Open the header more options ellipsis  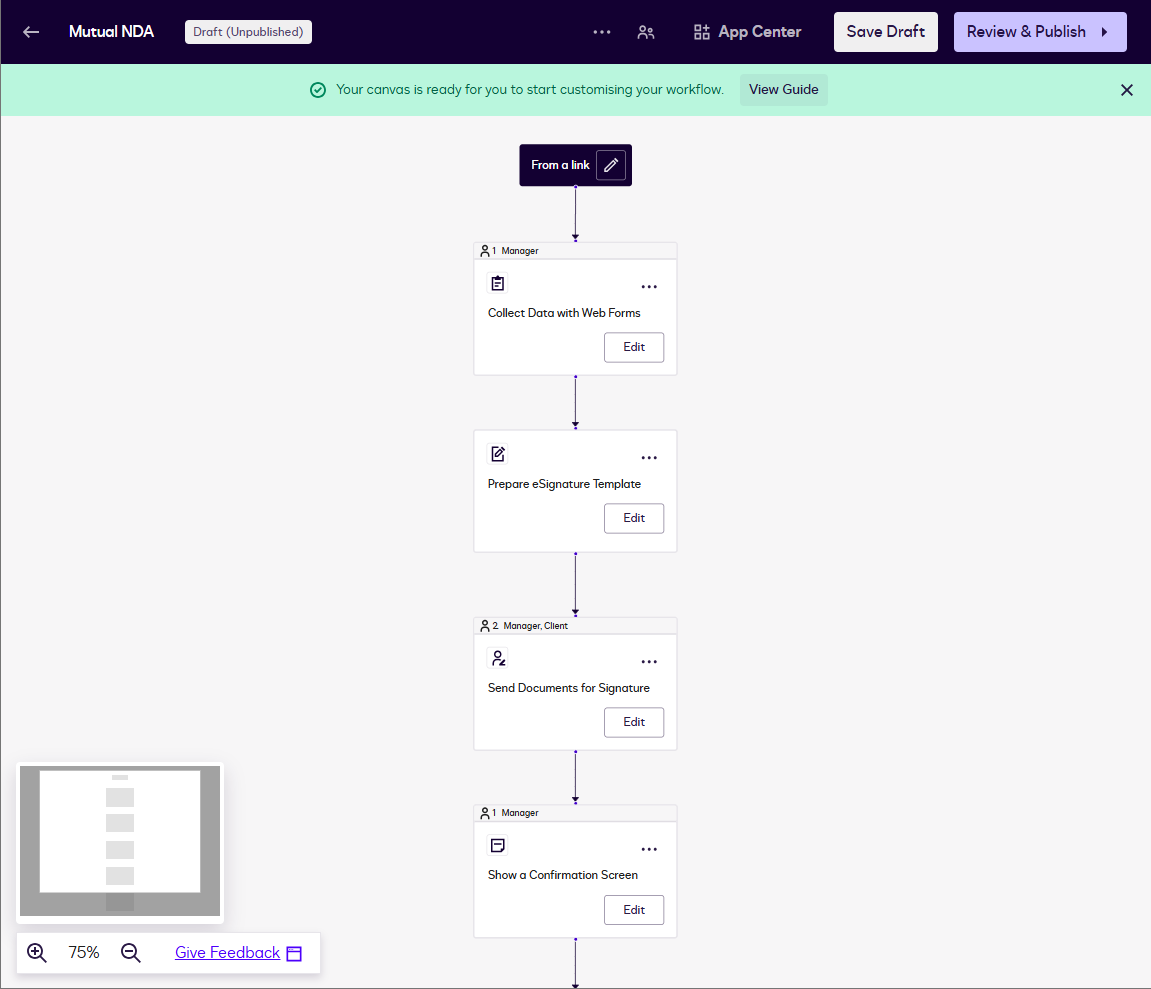[601, 32]
